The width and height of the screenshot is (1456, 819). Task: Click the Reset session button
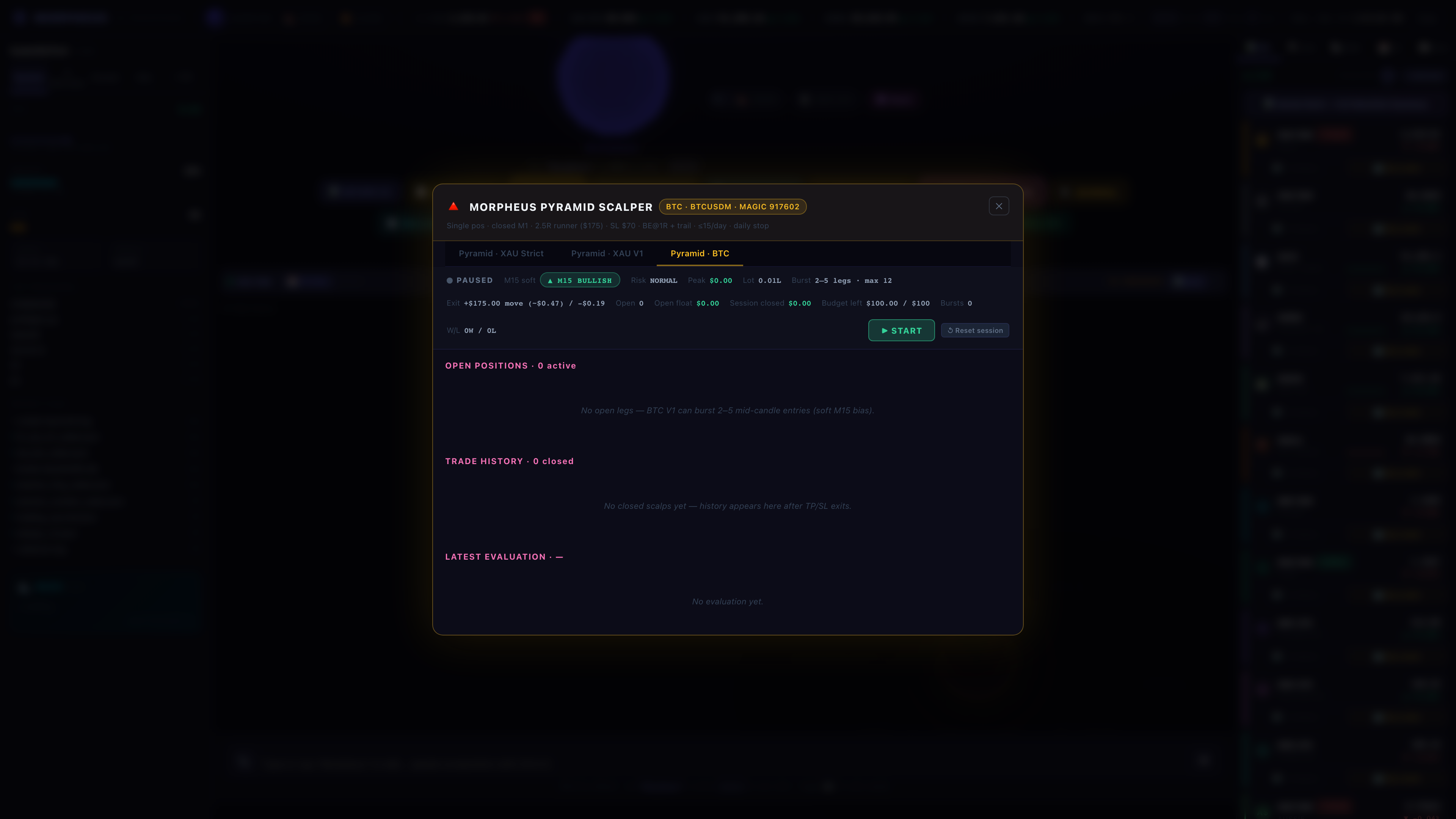[x=975, y=331]
